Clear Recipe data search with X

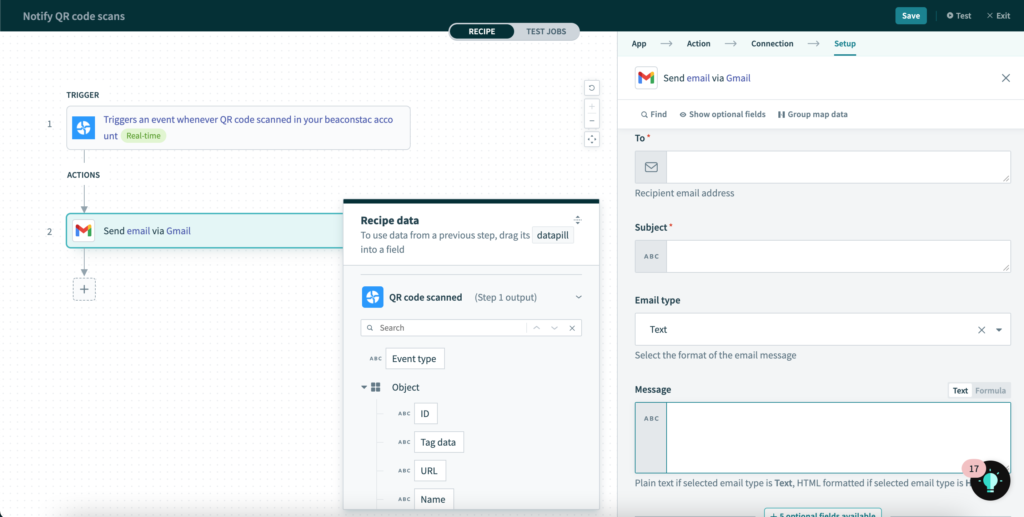(572, 328)
